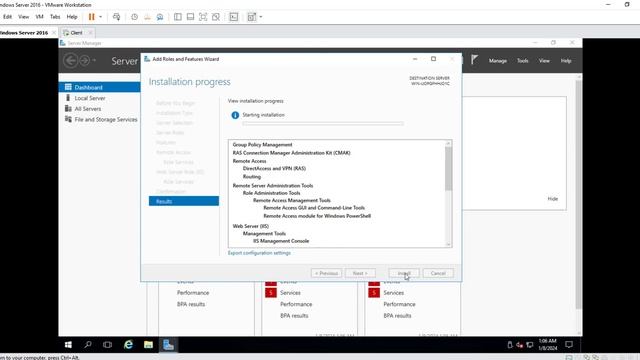This screenshot has height=360, width=640.
Task: Switch to the Client VM tab
Action: 76,33
